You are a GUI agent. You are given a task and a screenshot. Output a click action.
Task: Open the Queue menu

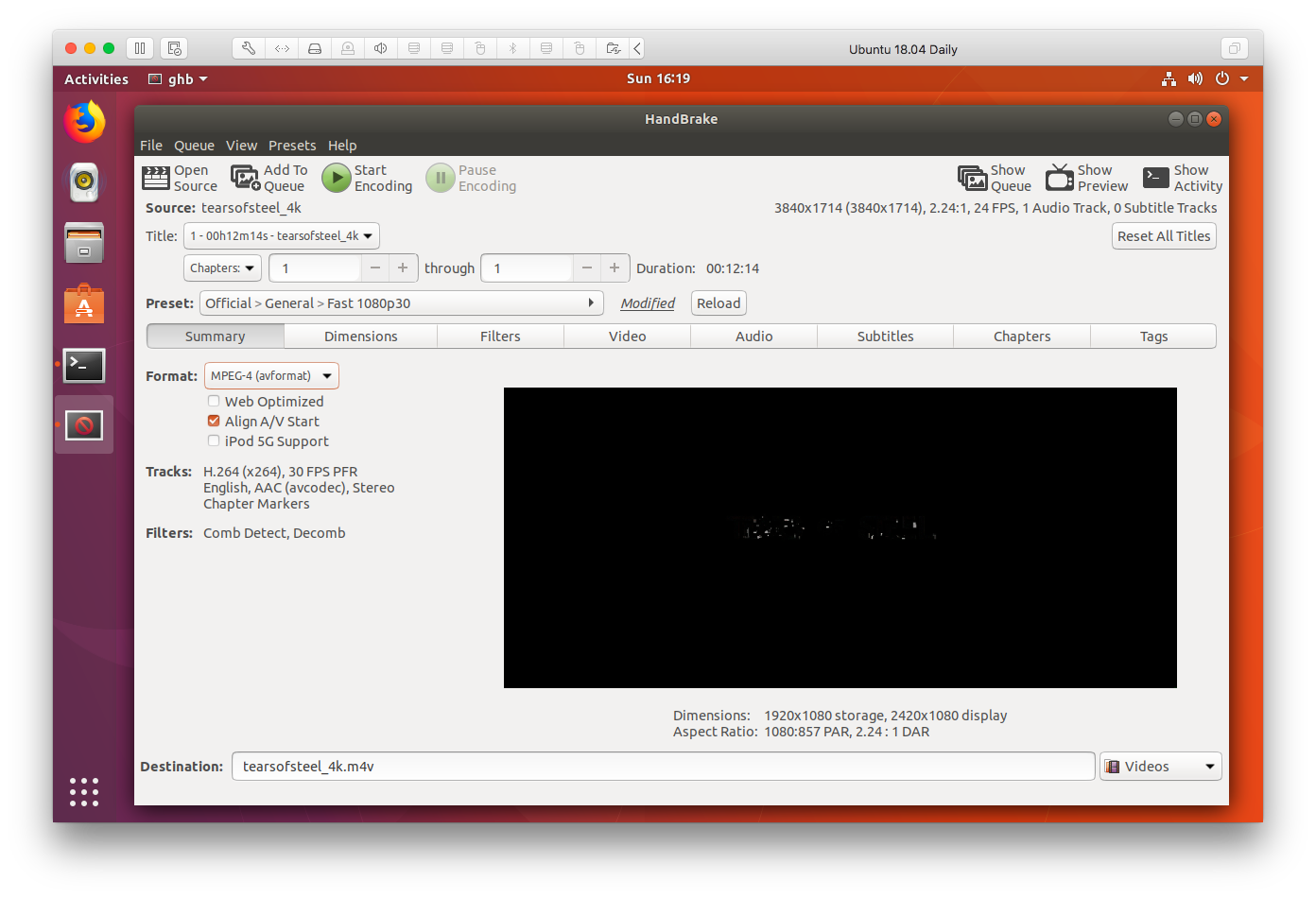tap(194, 146)
